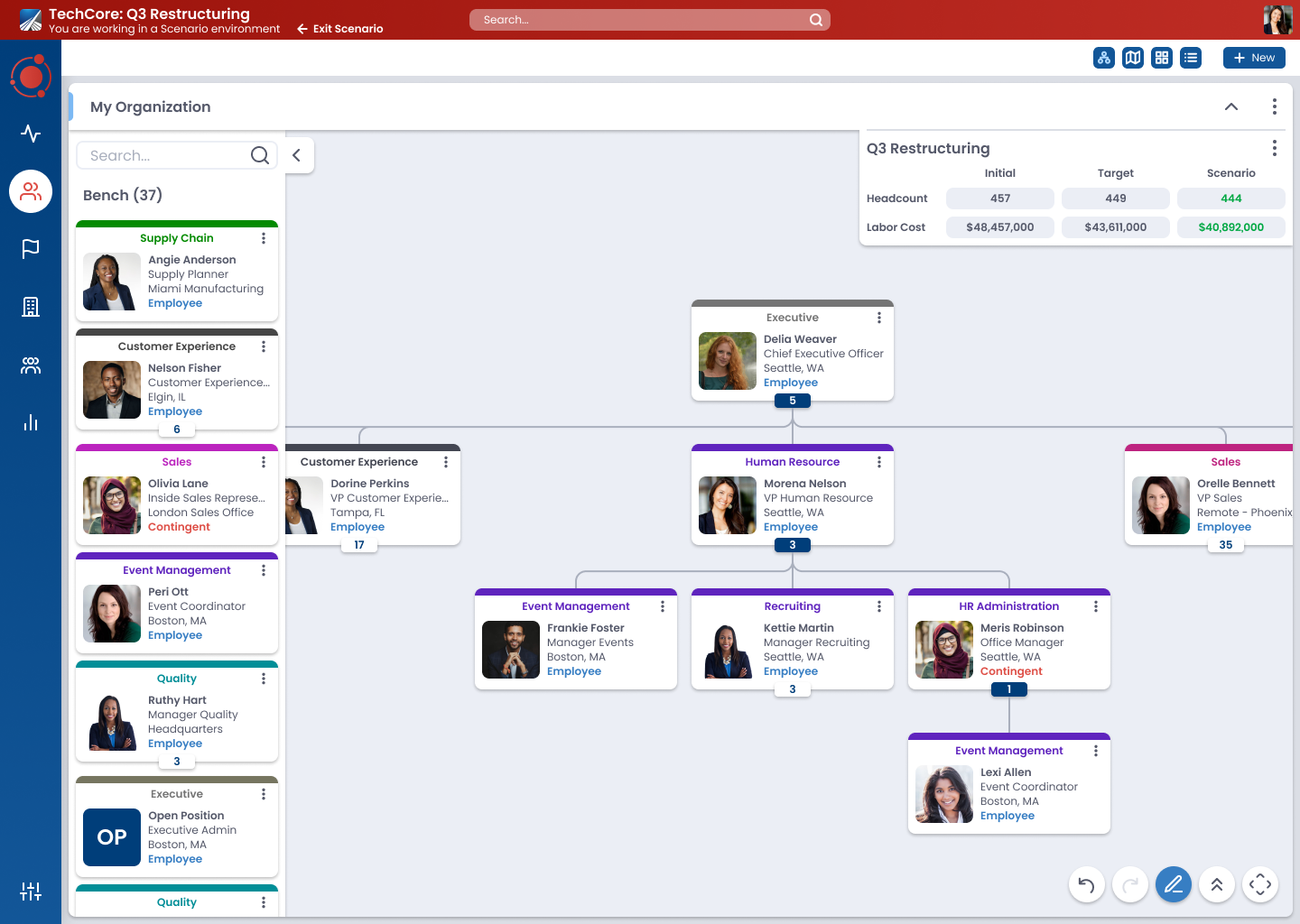Expand Ruthy Hart's 3 reports badge
1300x924 pixels.
pos(177,762)
